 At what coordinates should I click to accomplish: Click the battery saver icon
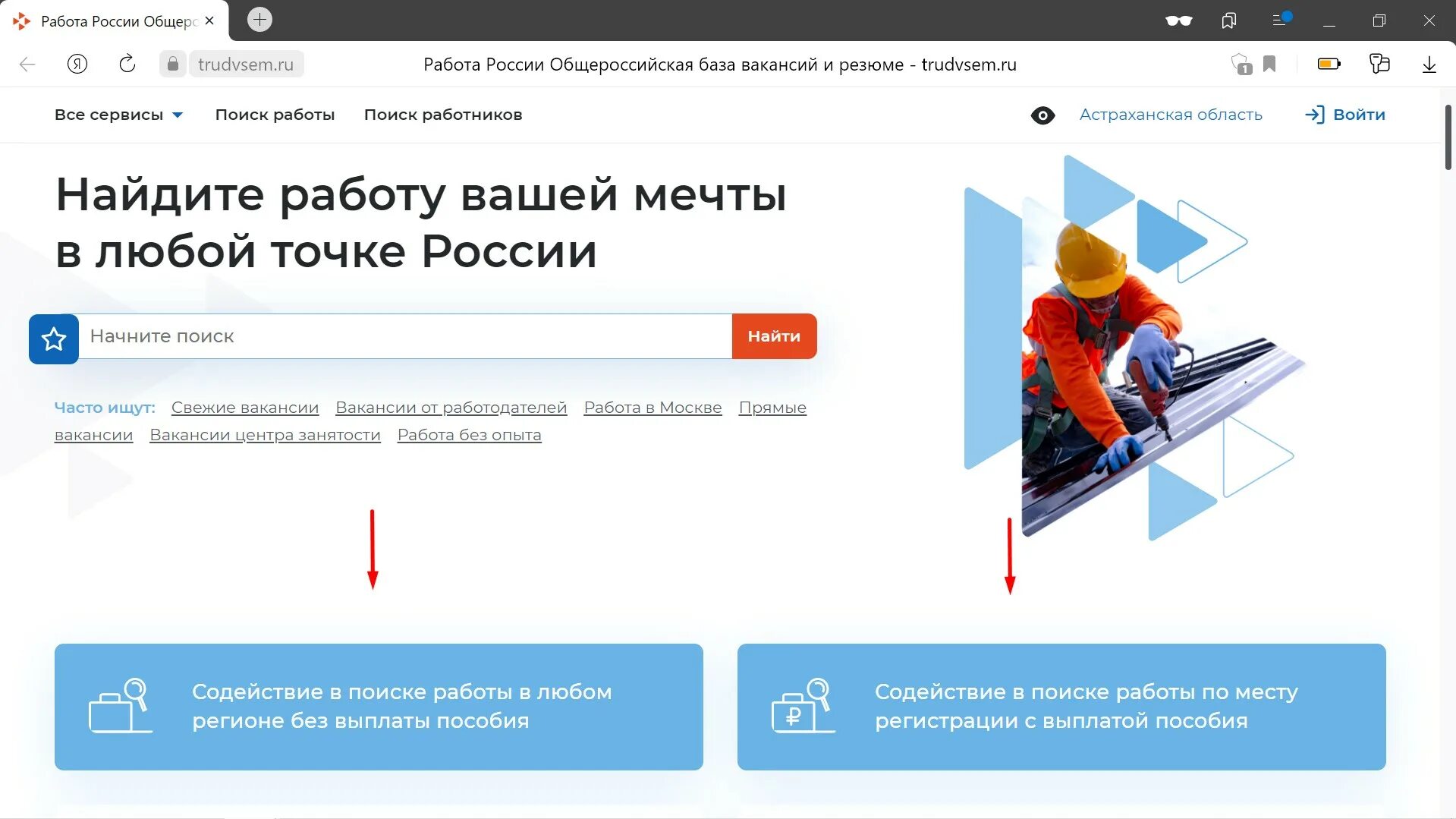tap(1329, 65)
